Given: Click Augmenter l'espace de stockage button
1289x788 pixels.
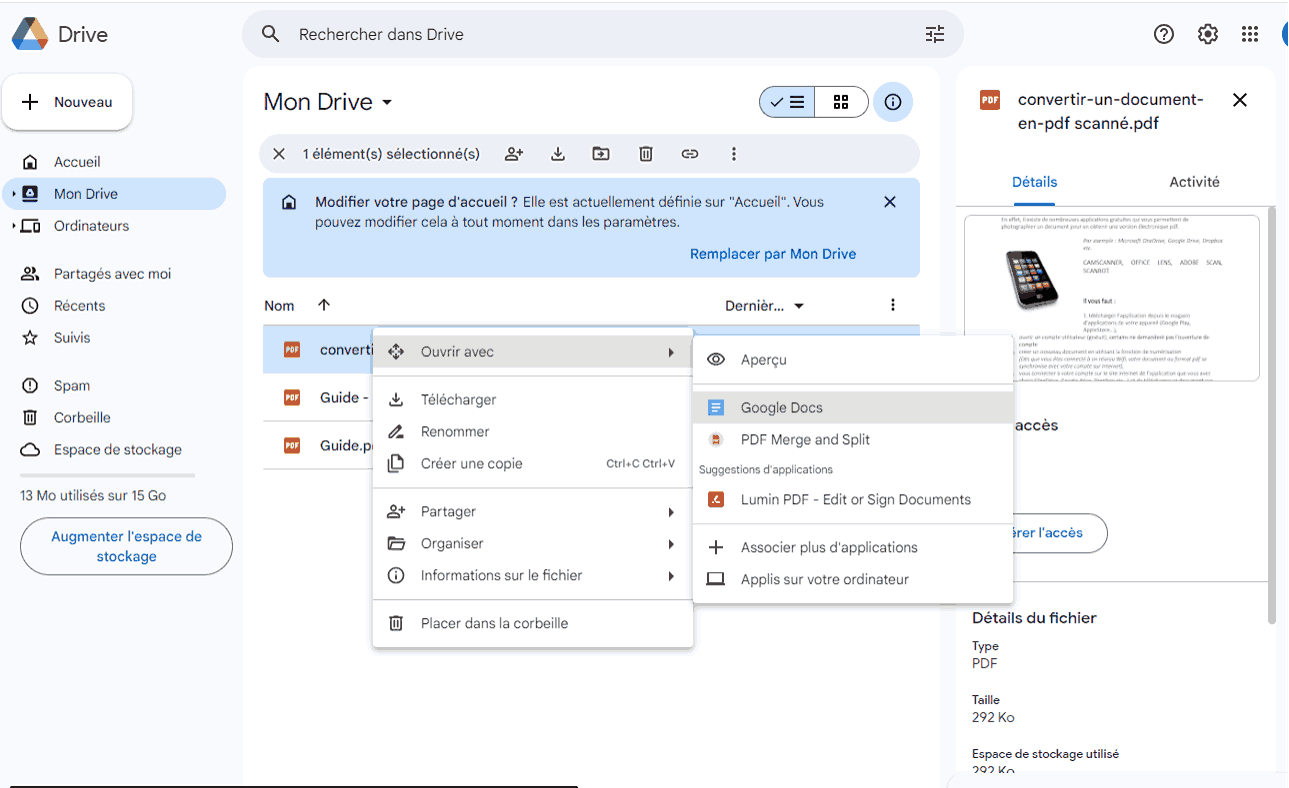Looking at the screenshot, I should (x=126, y=546).
